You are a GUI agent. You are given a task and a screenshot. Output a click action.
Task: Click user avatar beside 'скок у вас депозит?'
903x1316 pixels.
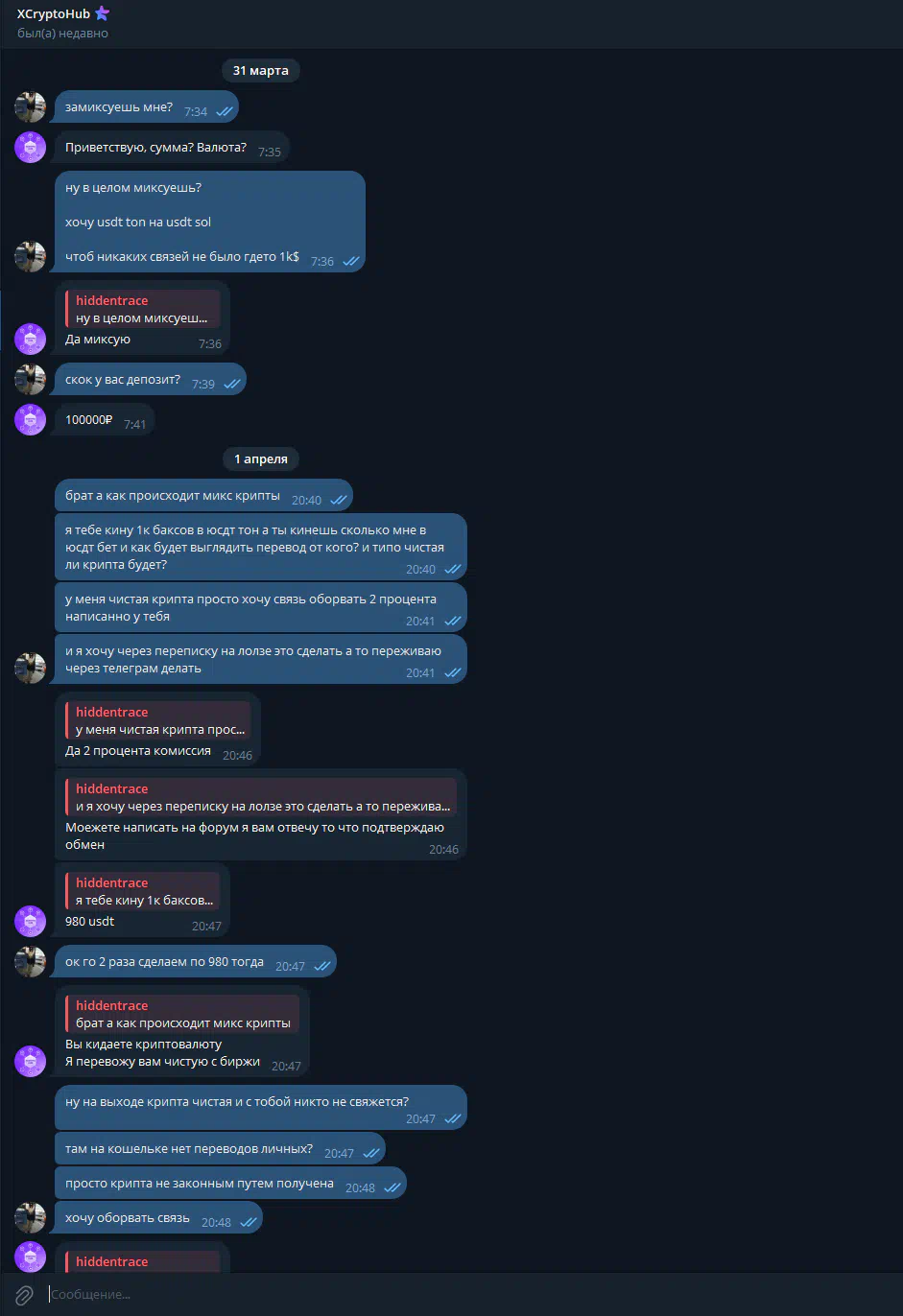(31, 379)
